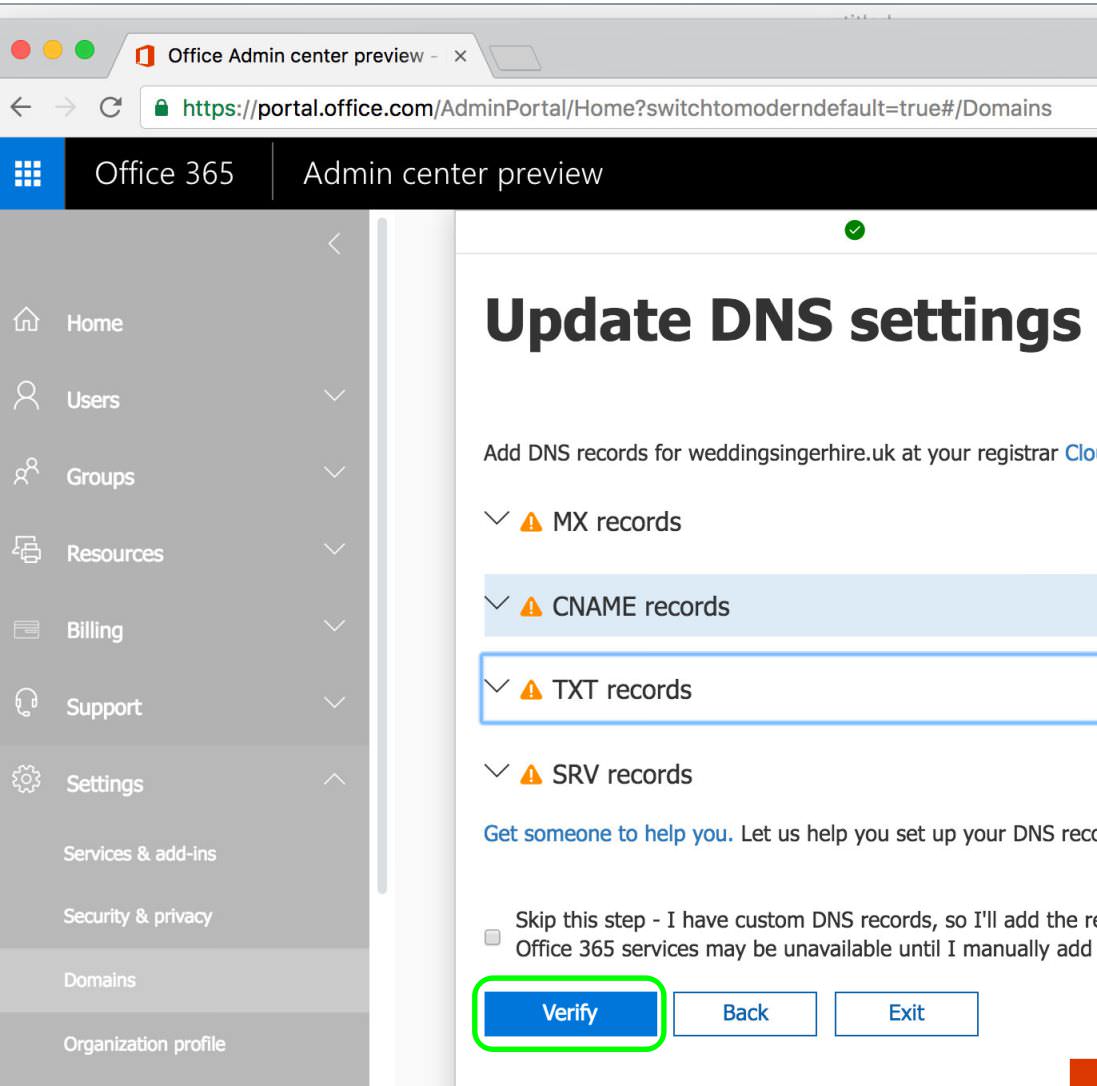Collapse the left navigation pane arrow

tap(334, 244)
